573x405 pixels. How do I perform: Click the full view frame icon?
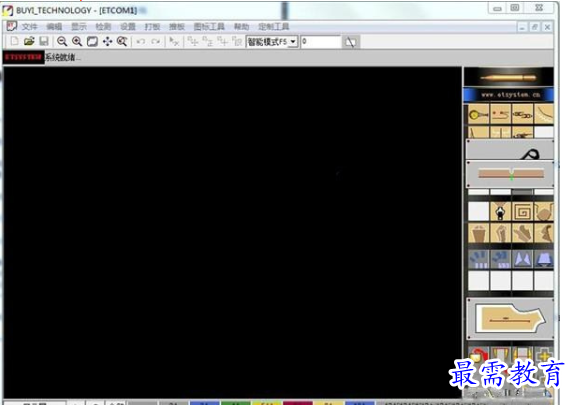(x=92, y=41)
